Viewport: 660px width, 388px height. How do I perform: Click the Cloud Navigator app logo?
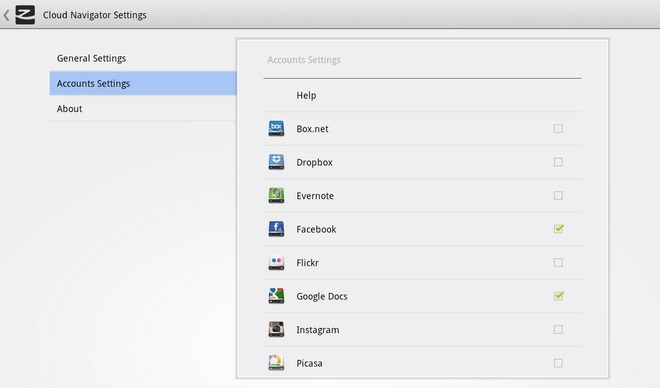pos(25,15)
